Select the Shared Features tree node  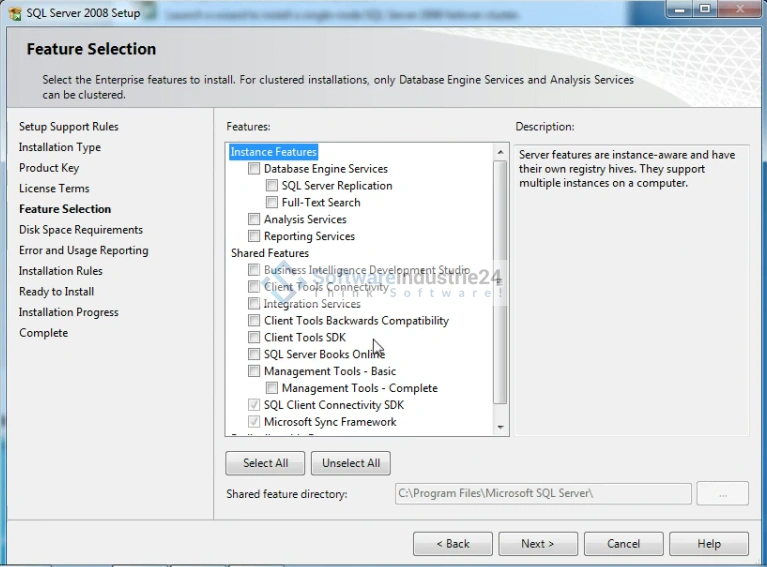pos(270,254)
